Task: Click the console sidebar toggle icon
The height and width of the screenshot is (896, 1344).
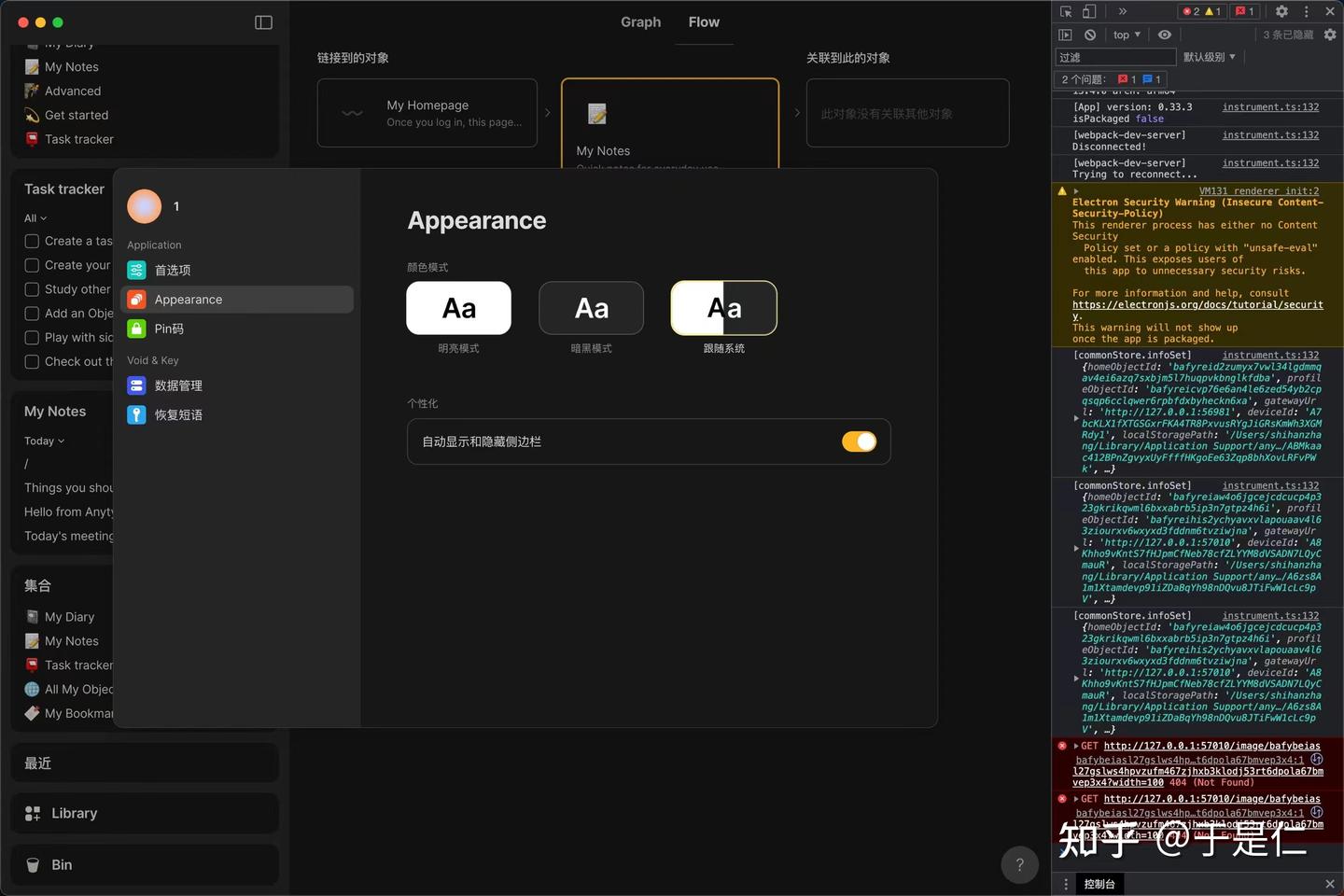Action: pos(1066,35)
